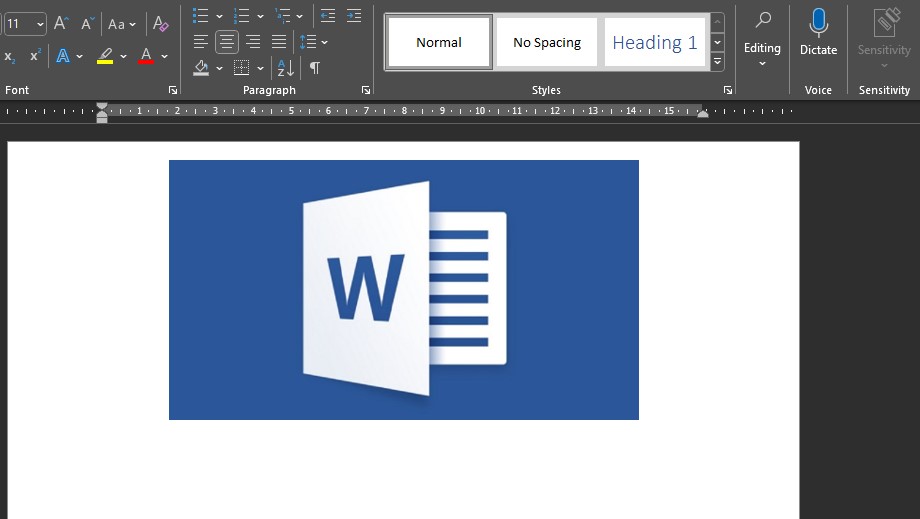920x519 pixels.
Task: Align the paragraph to the right
Action: (253, 42)
